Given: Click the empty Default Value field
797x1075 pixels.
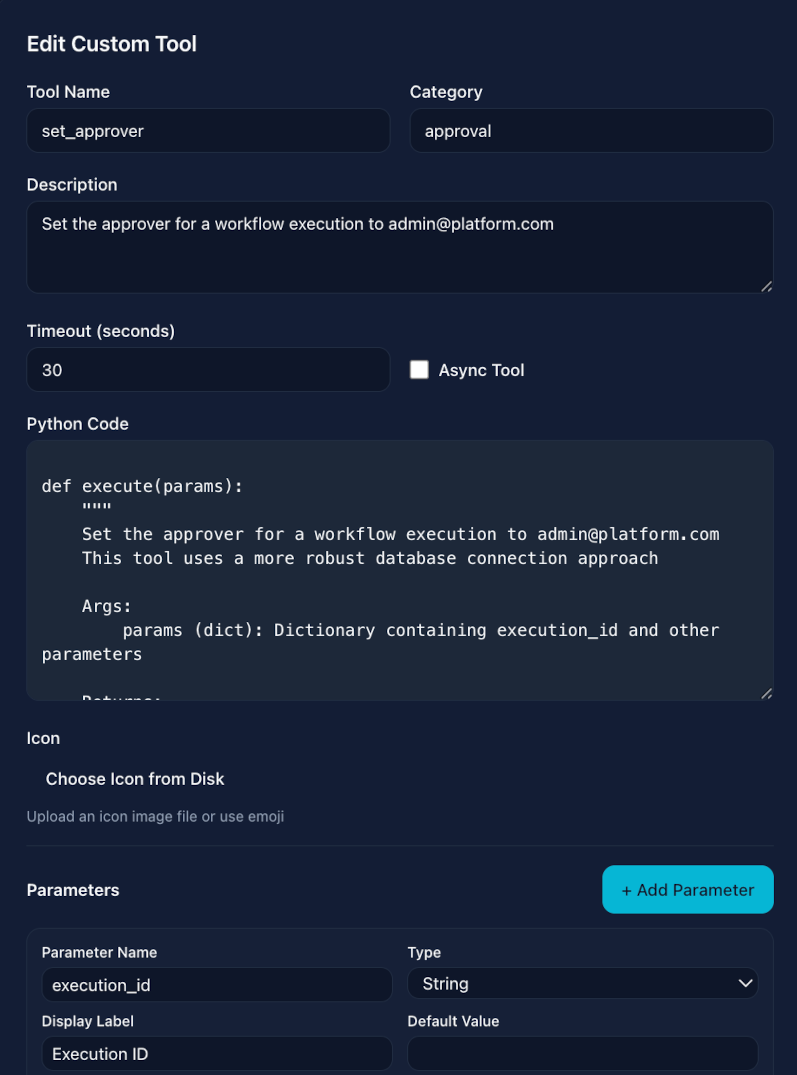Looking at the screenshot, I should (x=583, y=1053).
